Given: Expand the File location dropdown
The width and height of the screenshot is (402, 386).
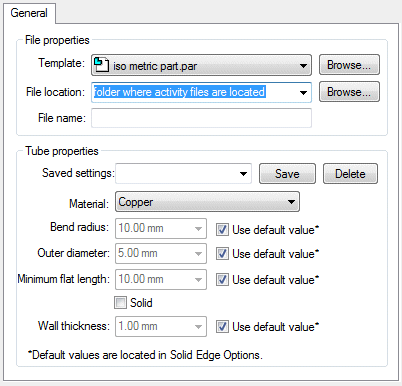Looking at the screenshot, I should click(303, 92).
